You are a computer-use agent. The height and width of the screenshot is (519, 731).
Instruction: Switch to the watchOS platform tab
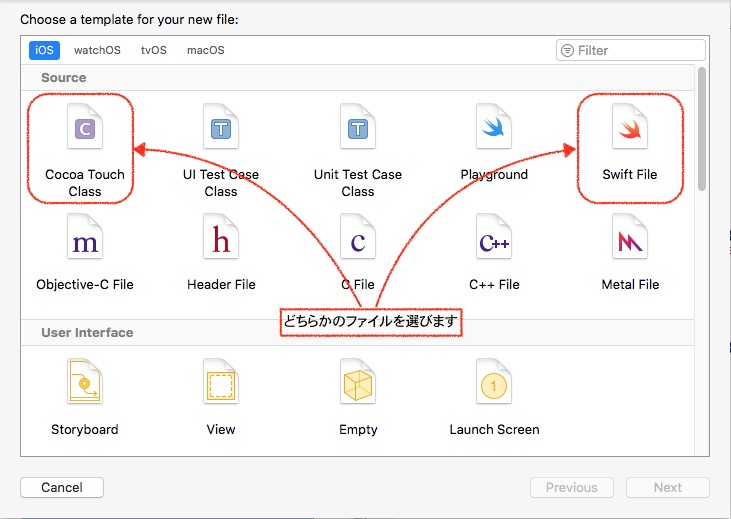pos(97,50)
